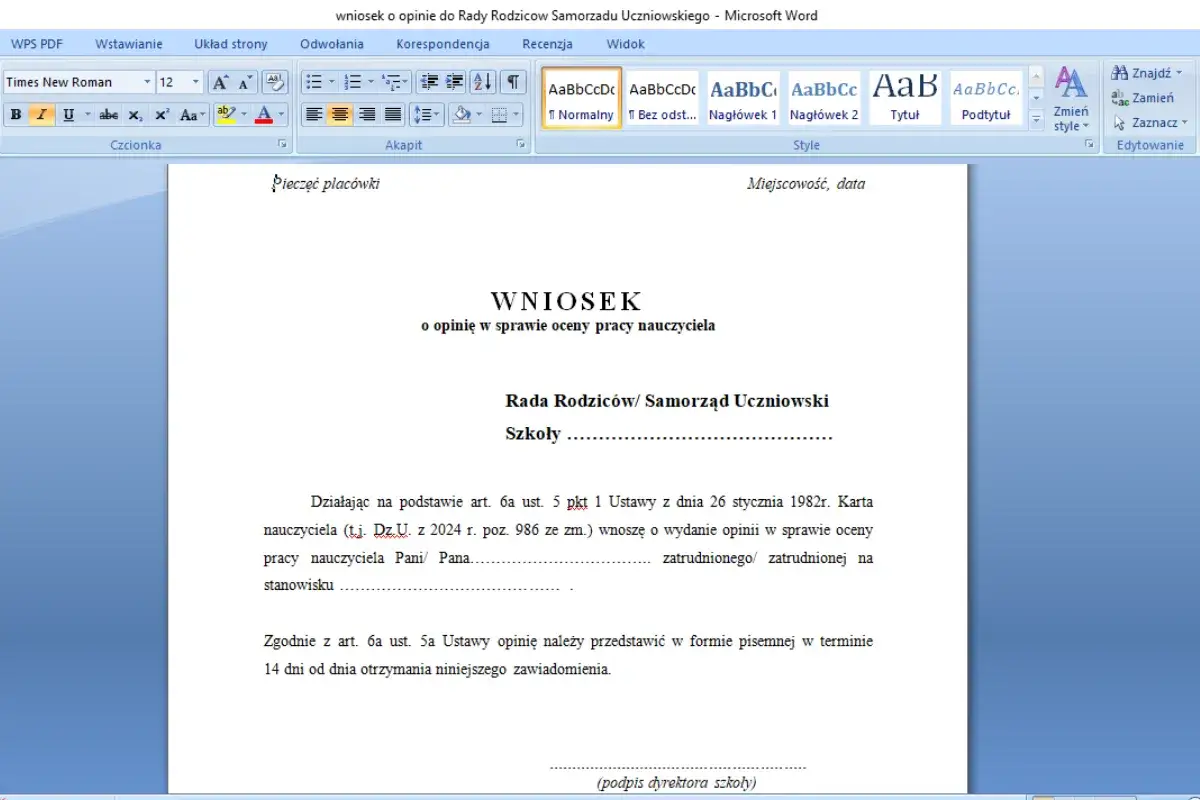Click 'Pieczęć placówki' text in document
Viewport: 1200px width, 800px height.
[326, 184]
